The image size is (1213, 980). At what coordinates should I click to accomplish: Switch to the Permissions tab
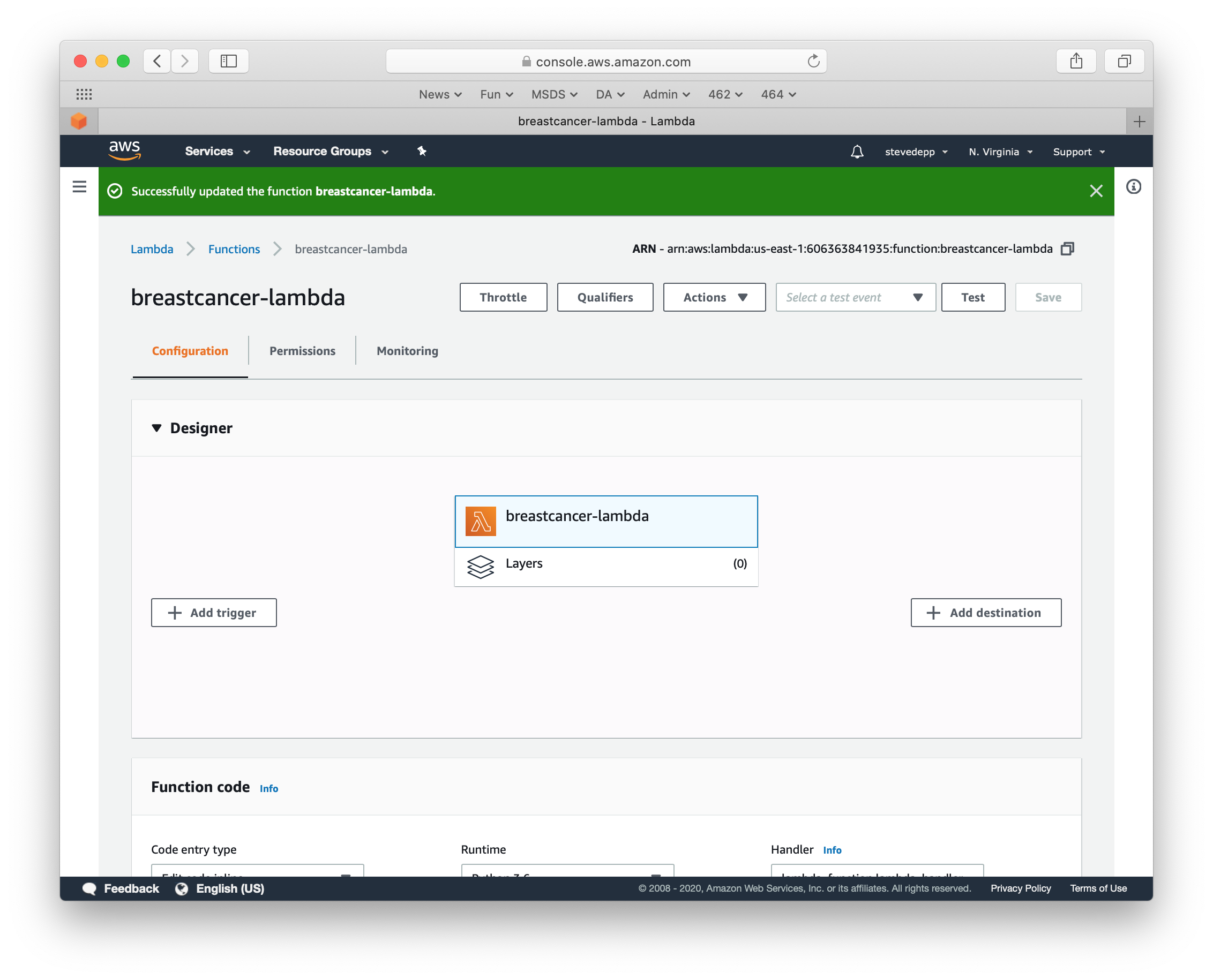[x=302, y=351]
